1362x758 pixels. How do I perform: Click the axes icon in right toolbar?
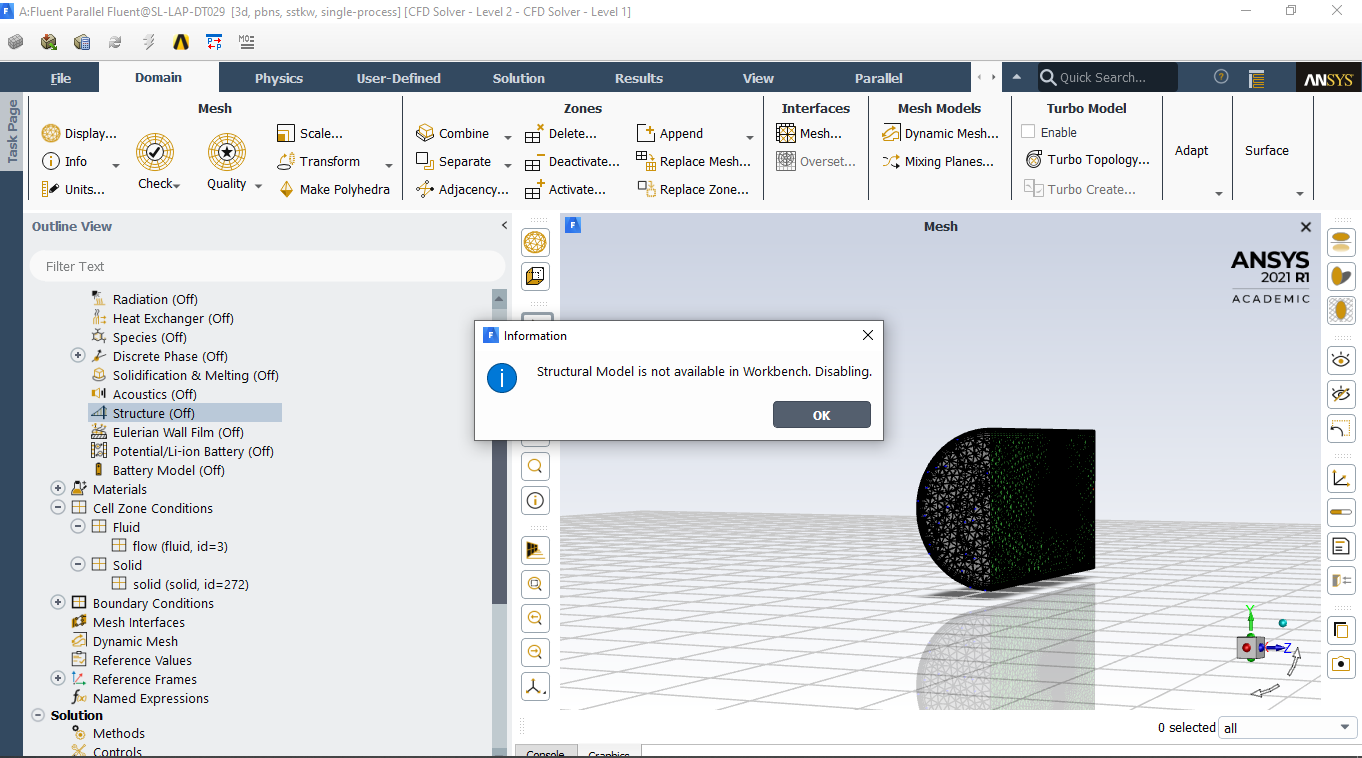coord(1341,479)
